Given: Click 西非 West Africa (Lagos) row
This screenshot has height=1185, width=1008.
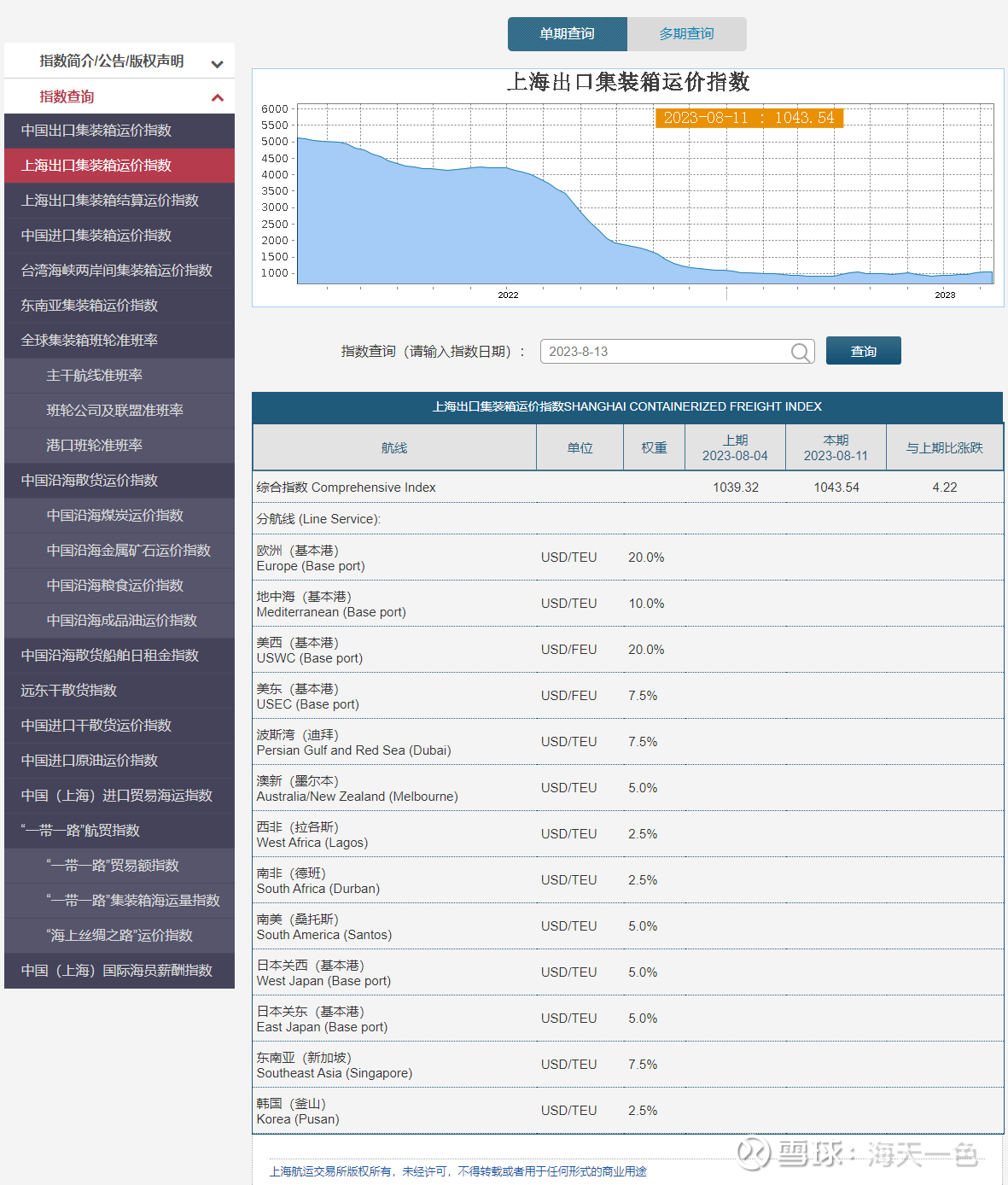Looking at the screenshot, I should 627,834.
